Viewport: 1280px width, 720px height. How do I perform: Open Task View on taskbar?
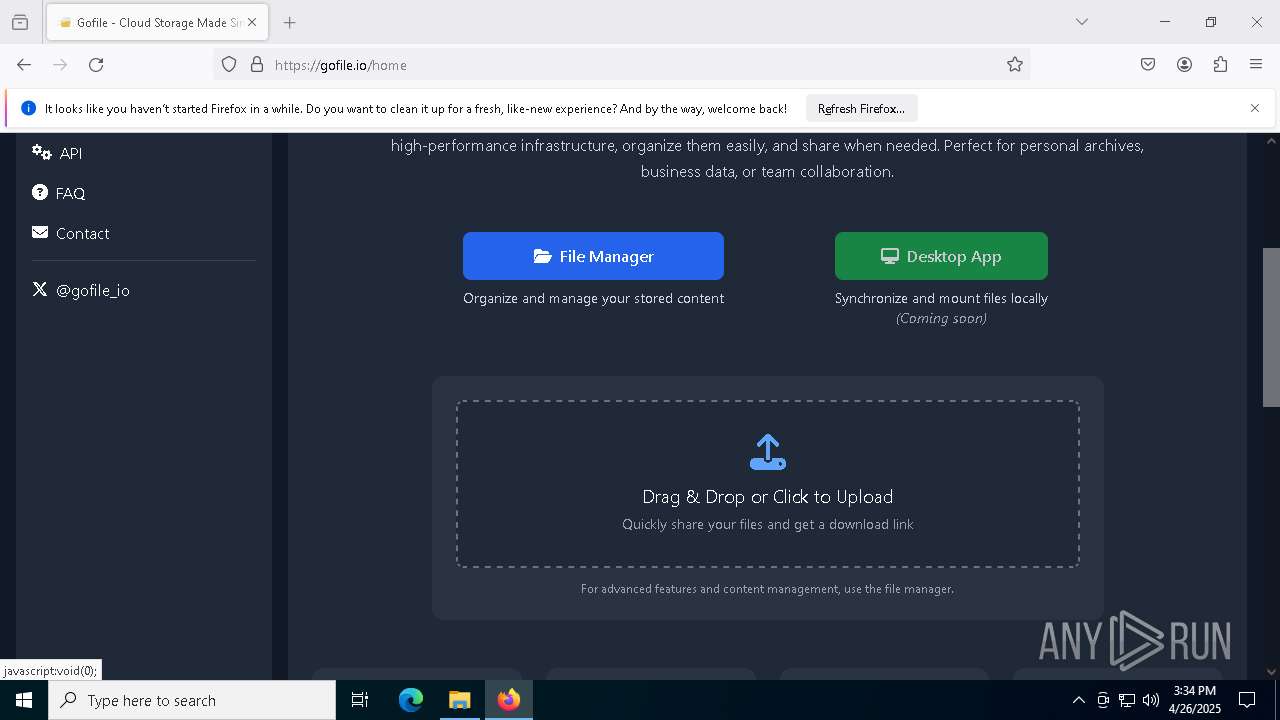coord(360,700)
